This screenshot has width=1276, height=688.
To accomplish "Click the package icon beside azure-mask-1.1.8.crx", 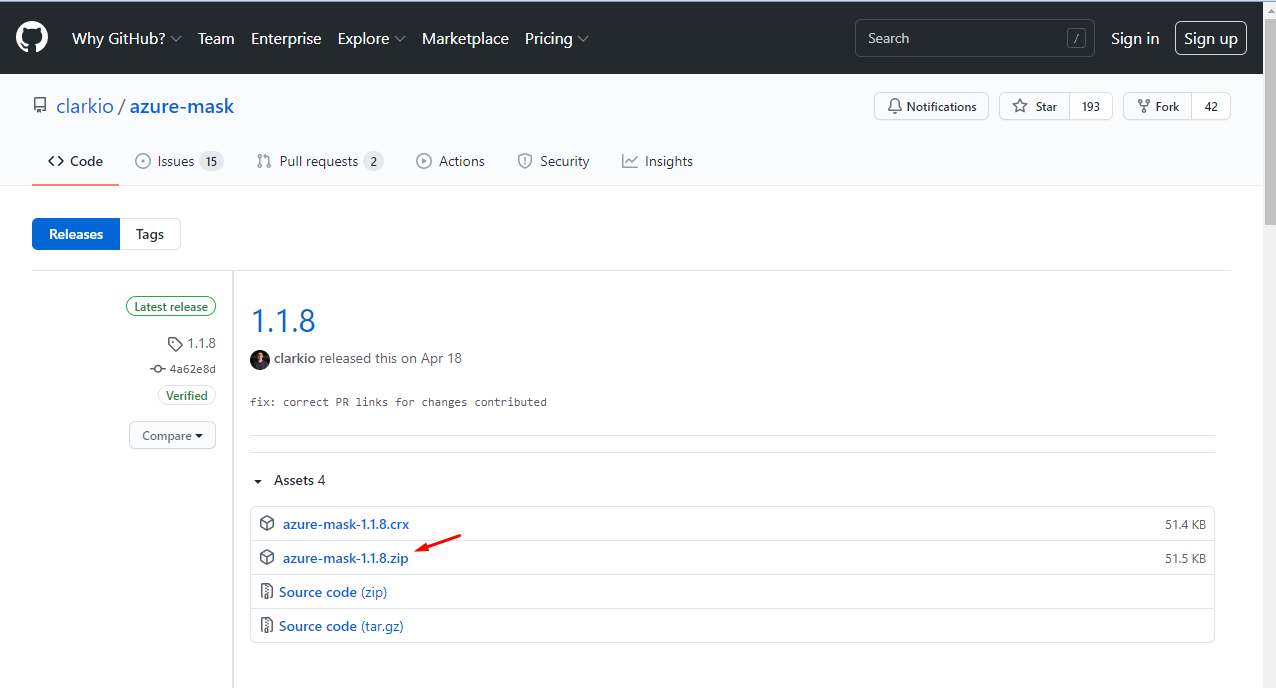I will [x=267, y=524].
